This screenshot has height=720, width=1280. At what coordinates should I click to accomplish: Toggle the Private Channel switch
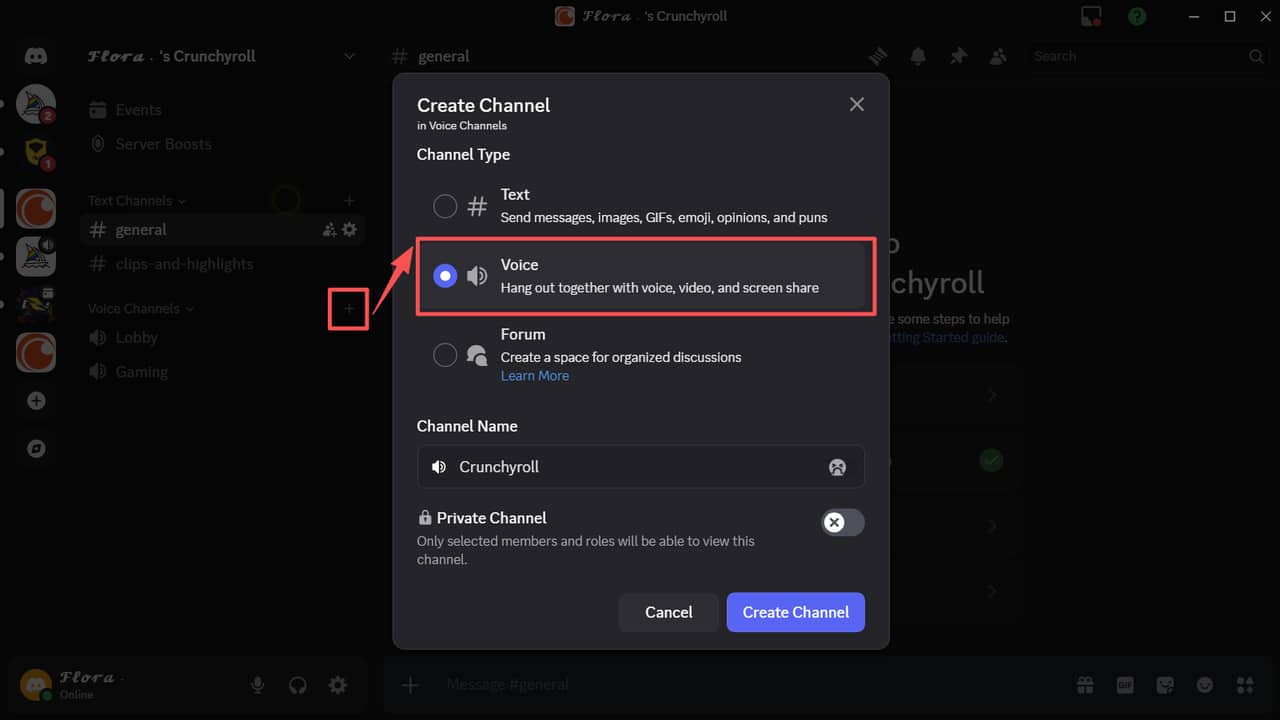pos(842,522)
